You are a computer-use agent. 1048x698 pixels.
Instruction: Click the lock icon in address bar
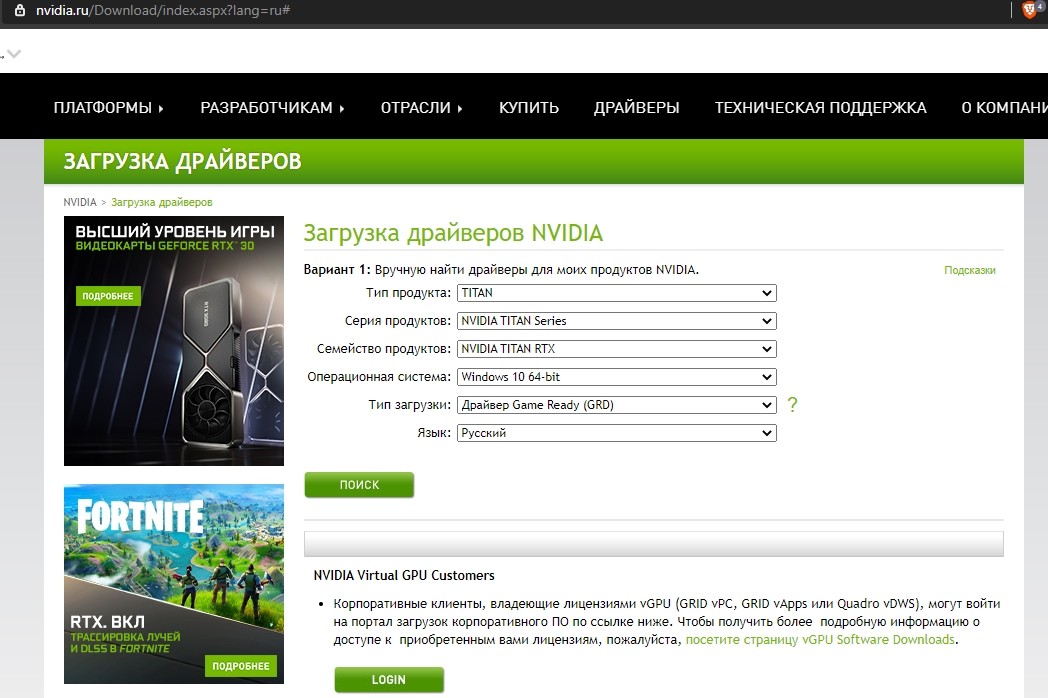coord(20,10)
